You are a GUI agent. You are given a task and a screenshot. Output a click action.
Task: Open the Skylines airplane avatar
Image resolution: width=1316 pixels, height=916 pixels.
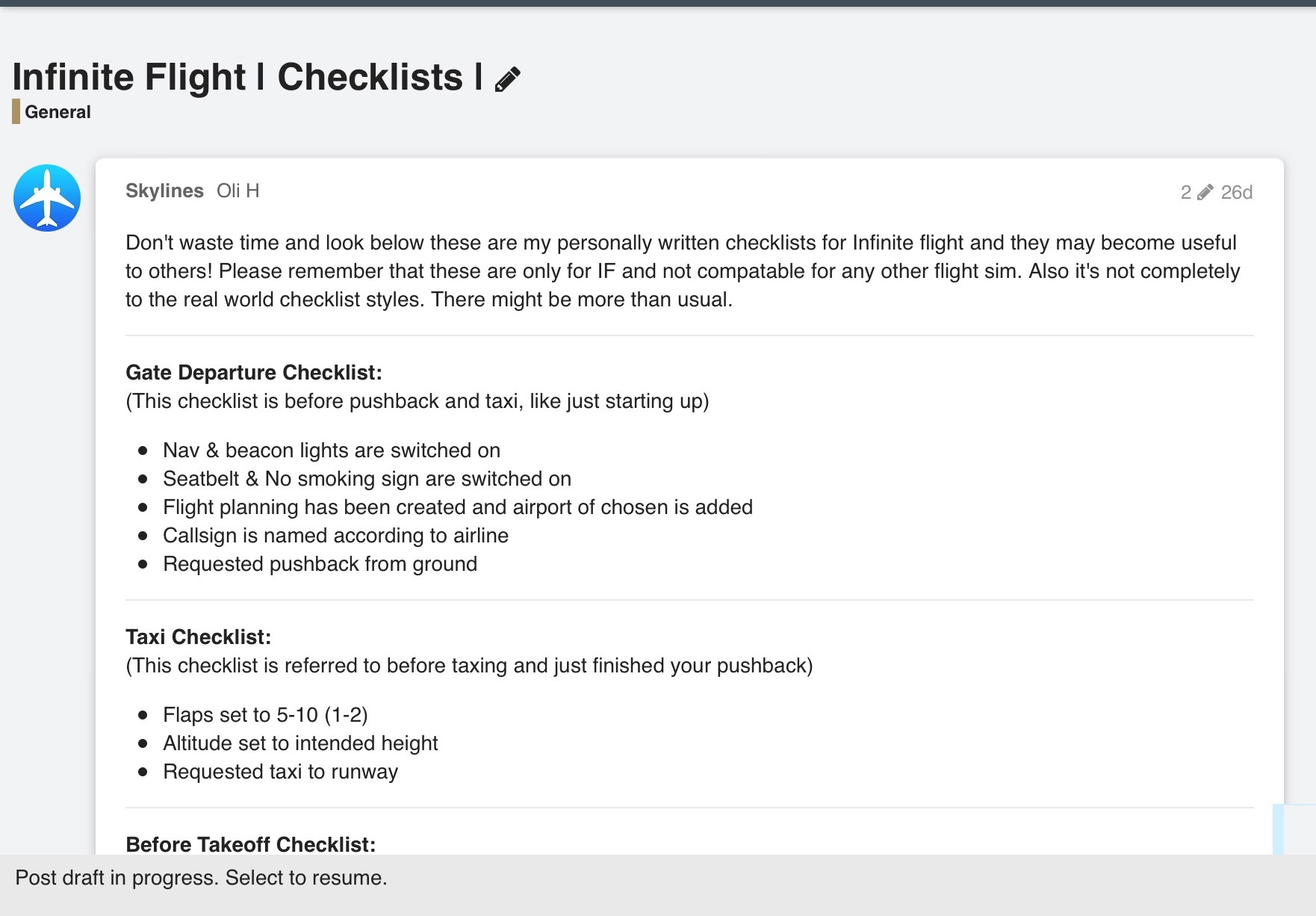tap(47, 198)
